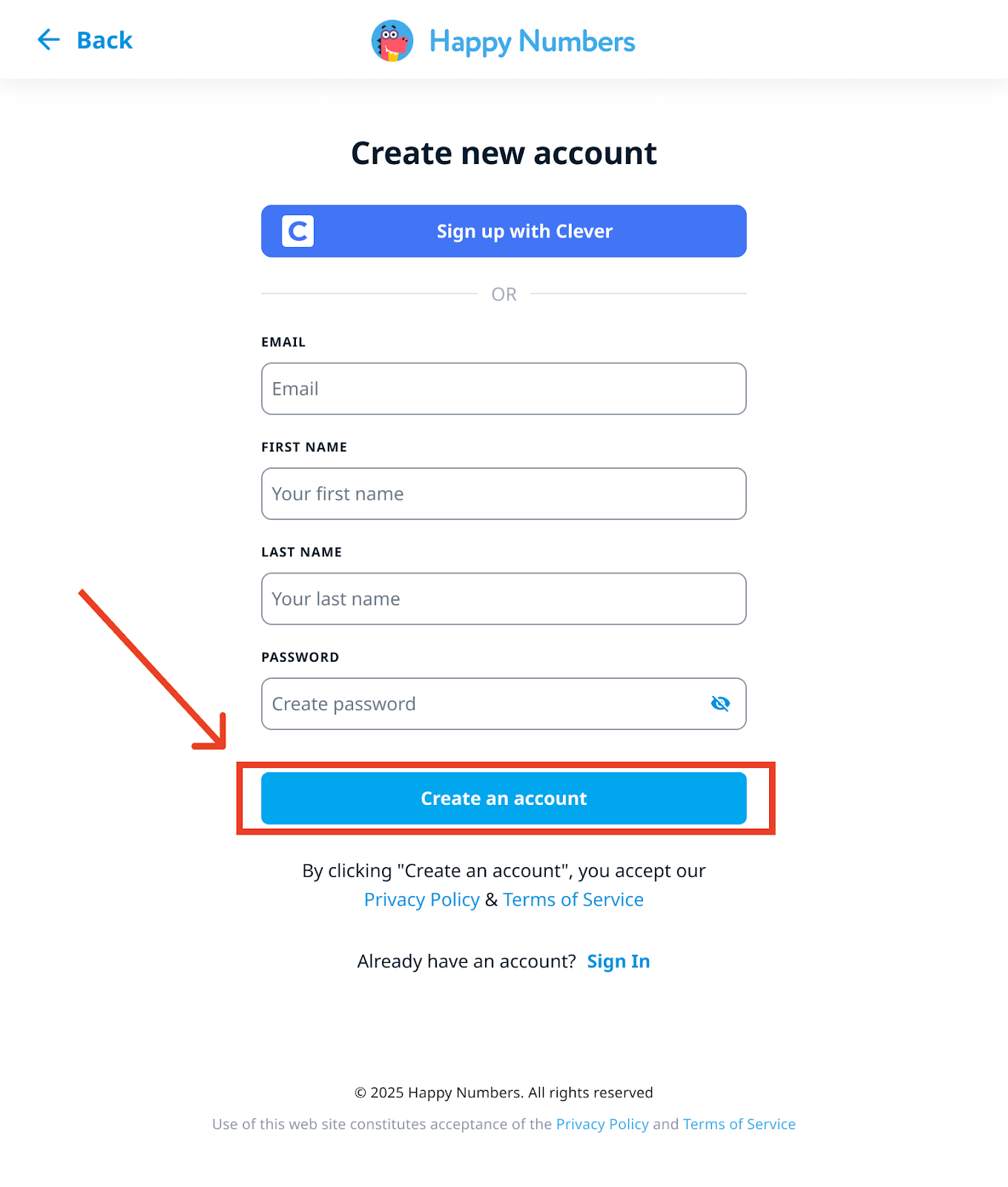Focus the Email input field

504,389
